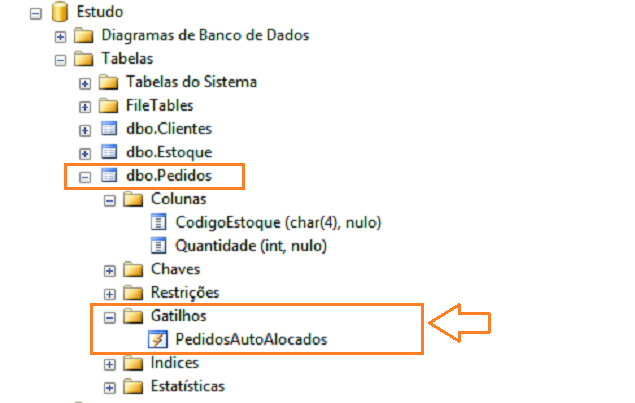Click the Quantidade column icon
The width and height of the screenshot is (635, 403).
[158, 246]
